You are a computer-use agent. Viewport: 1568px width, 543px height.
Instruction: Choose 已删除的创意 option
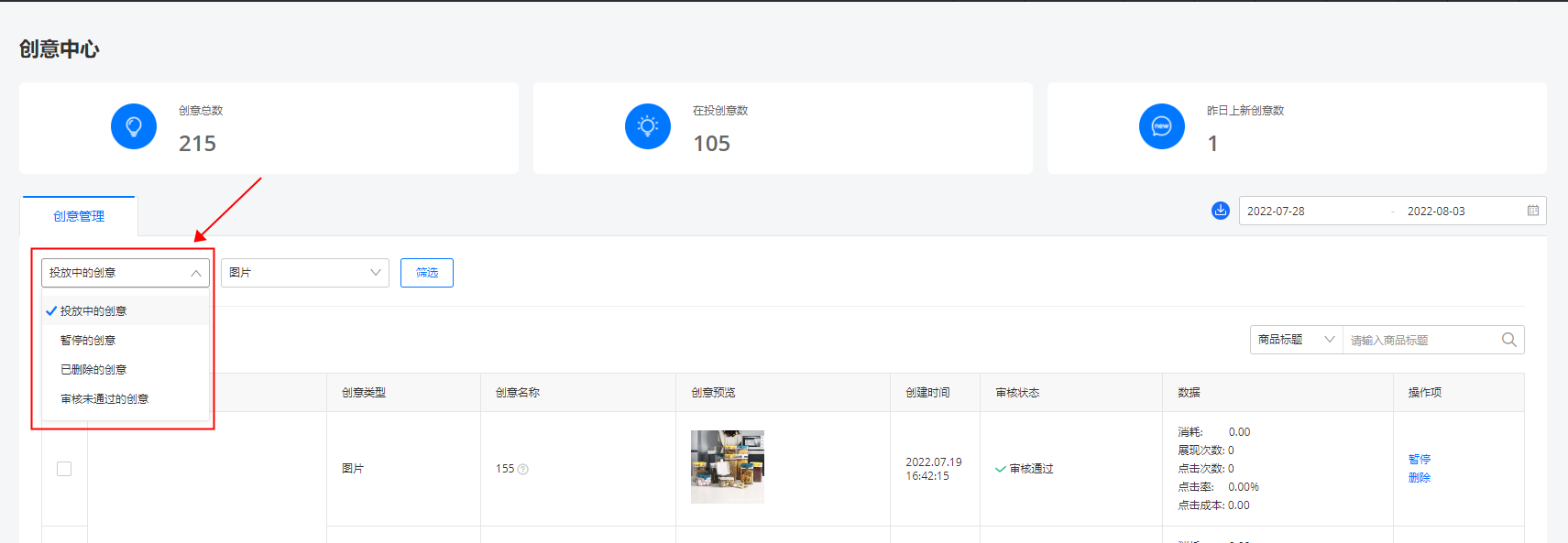click(x=93, y=370)
